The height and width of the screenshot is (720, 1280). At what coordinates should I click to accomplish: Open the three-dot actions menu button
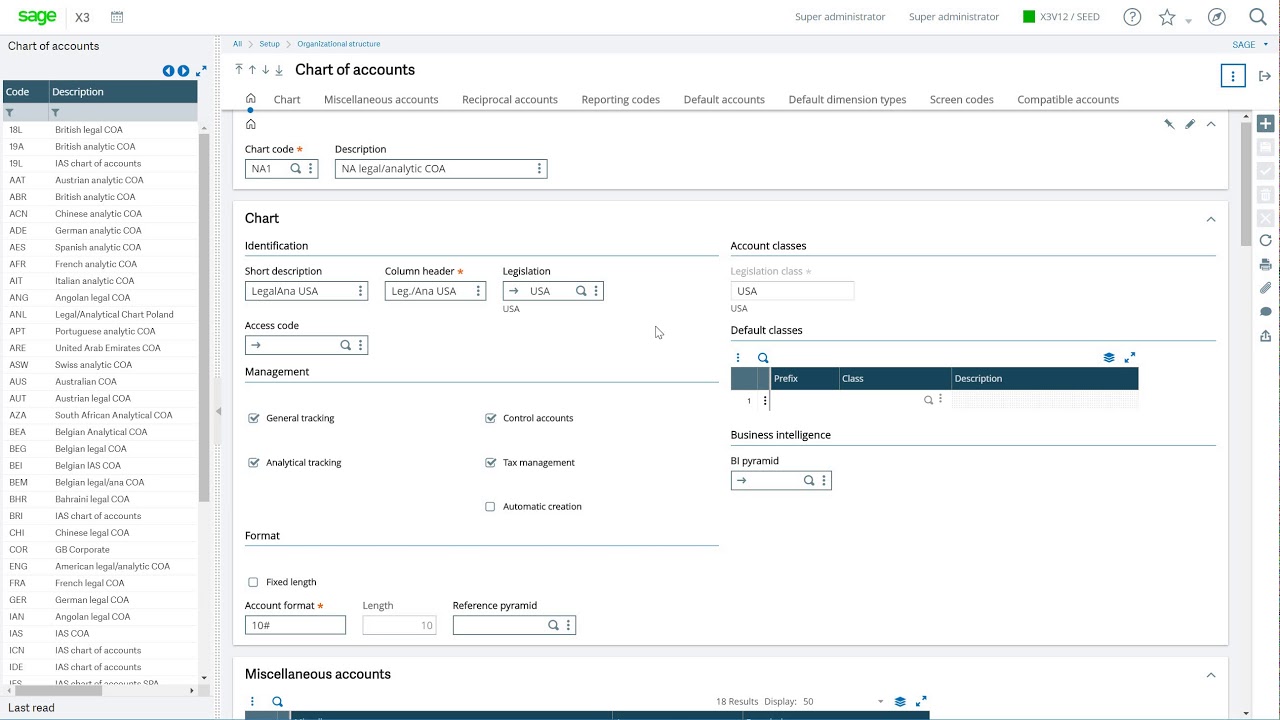tap(1233, 76)
